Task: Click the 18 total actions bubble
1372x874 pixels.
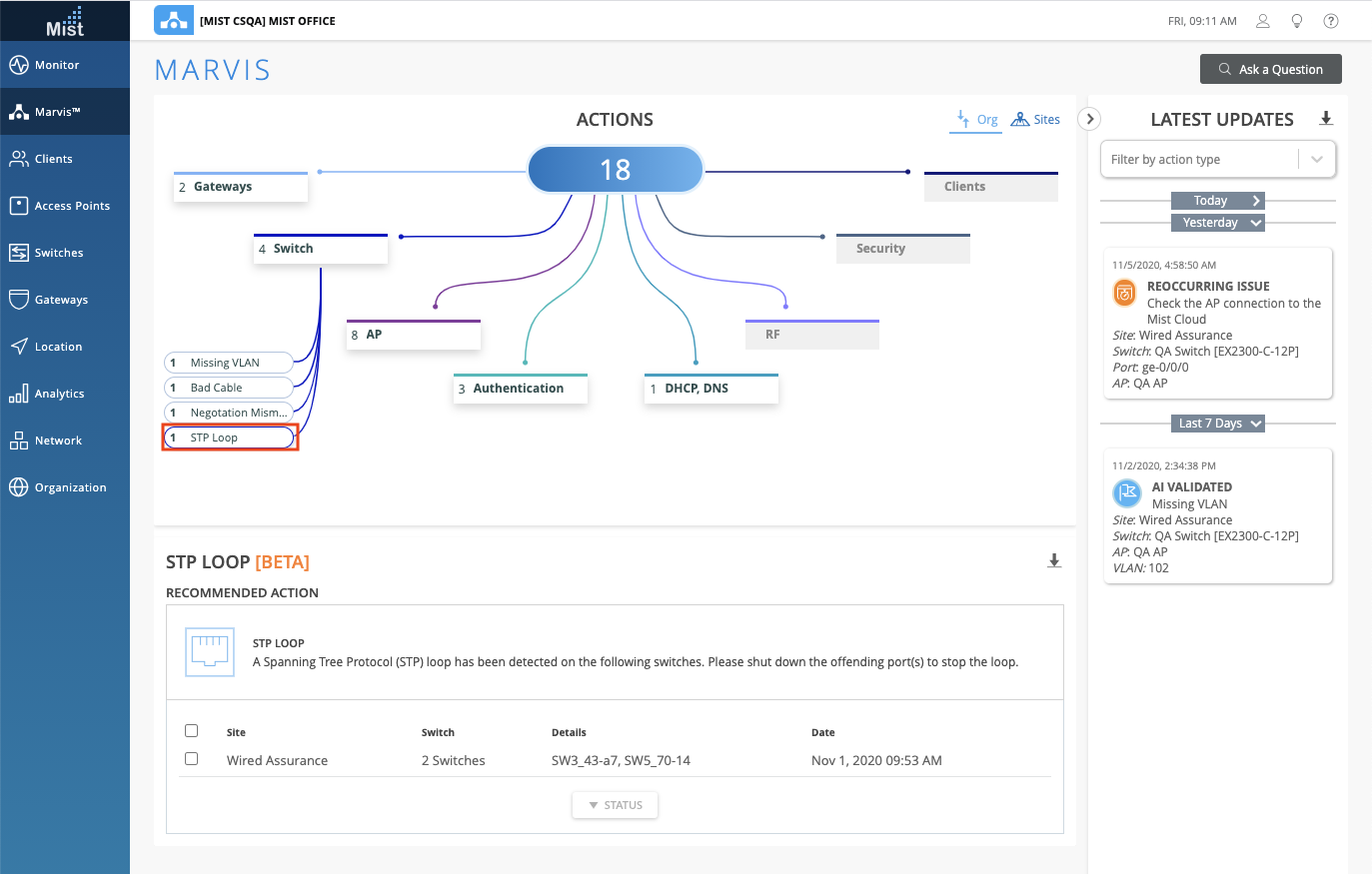Action: coord(616,170)
